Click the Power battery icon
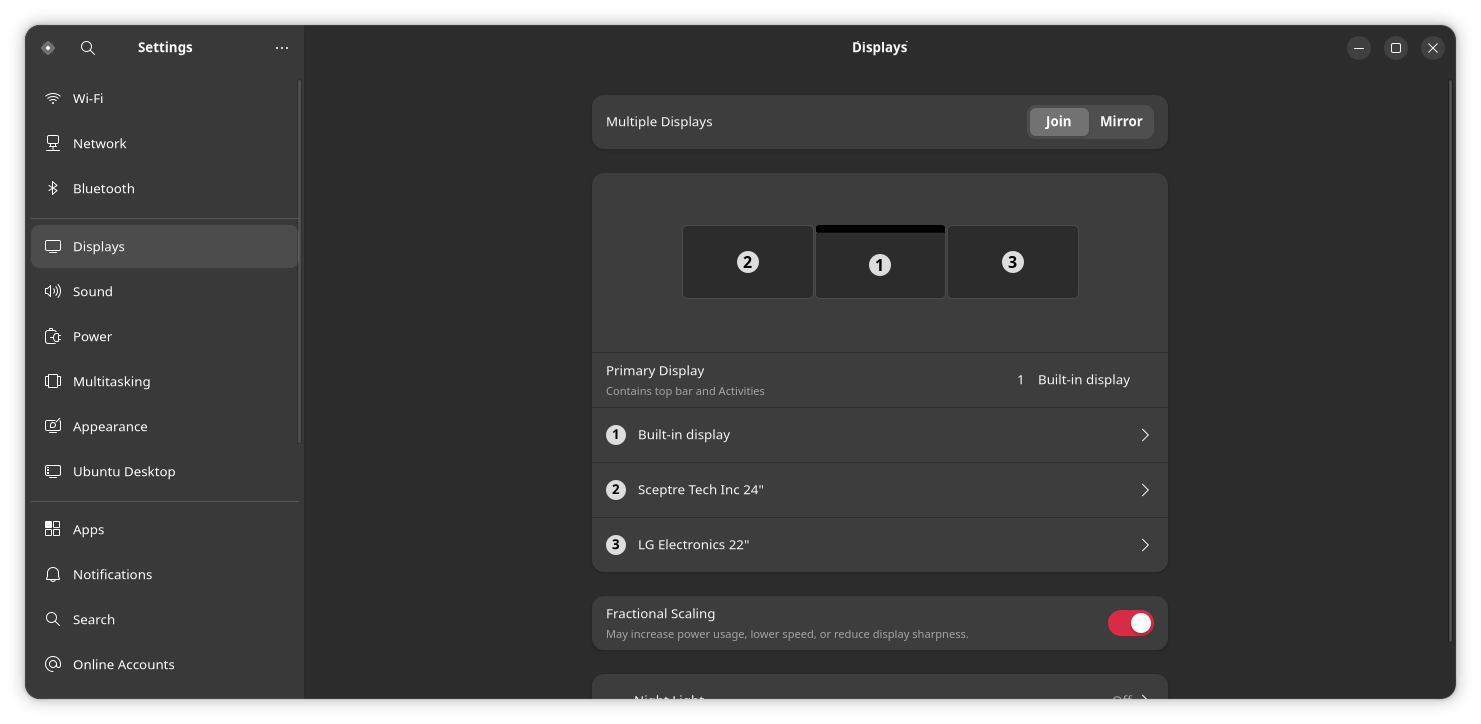Screen dimensions: 1481x724 click(53, 336)
